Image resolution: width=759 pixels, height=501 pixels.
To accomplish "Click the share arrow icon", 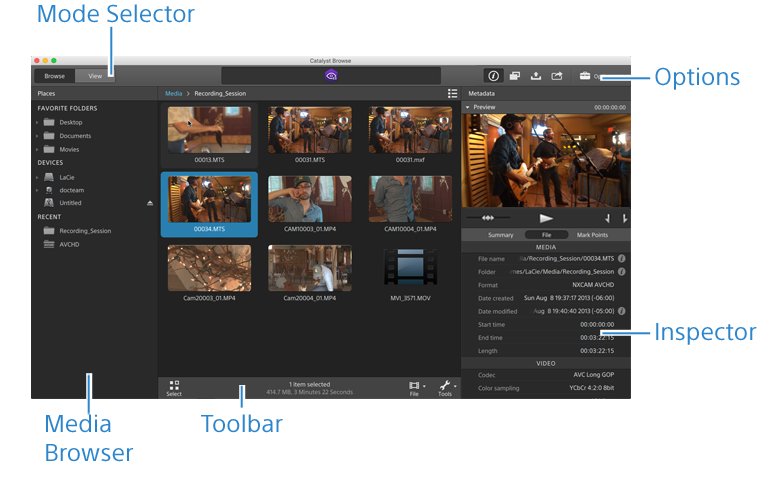I will tap(557, 75).
